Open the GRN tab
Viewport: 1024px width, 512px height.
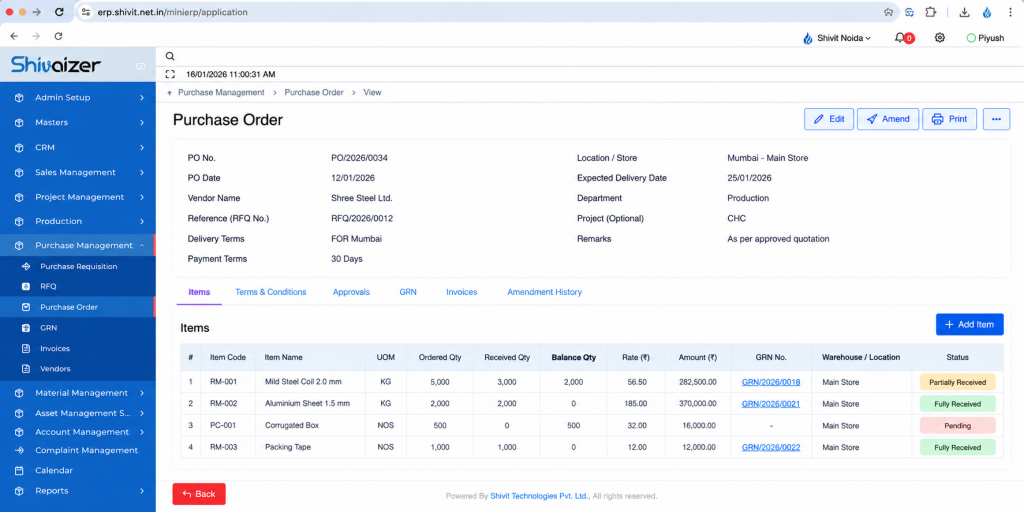click(408, 293)
